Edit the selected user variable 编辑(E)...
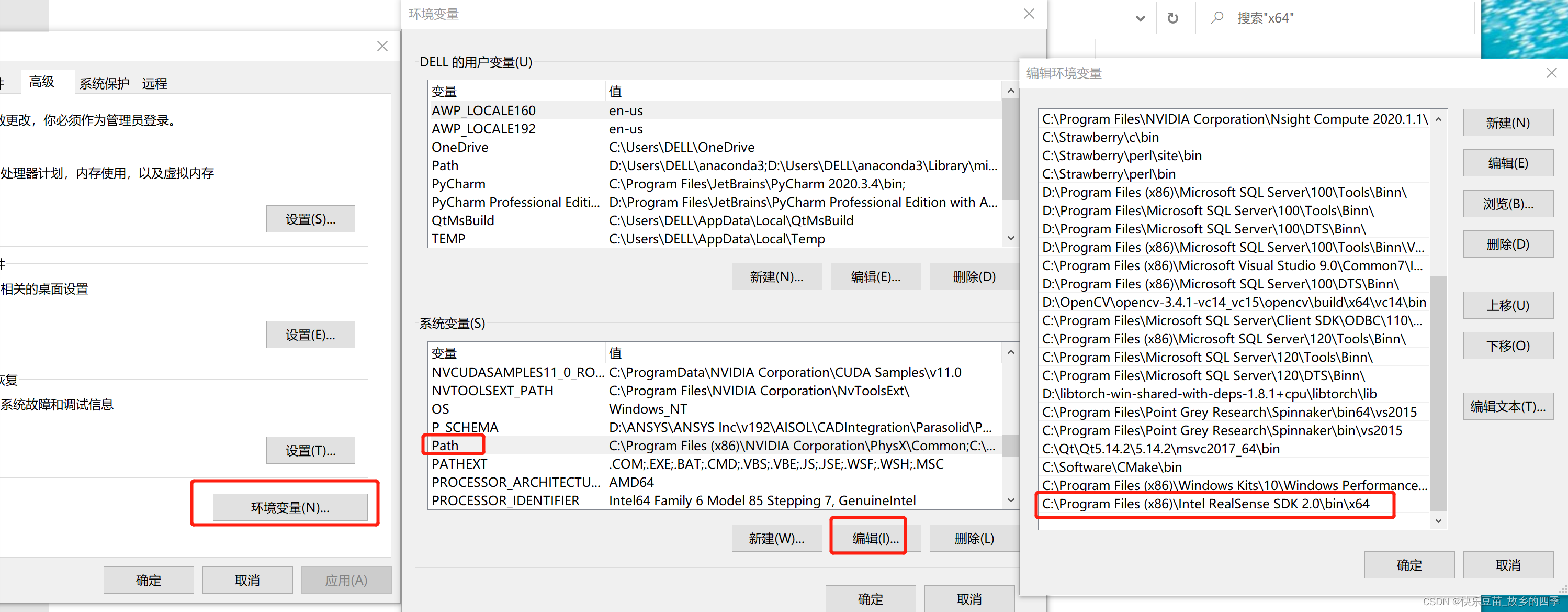This screenshot has height=612, width=1568. coord(875,277)
